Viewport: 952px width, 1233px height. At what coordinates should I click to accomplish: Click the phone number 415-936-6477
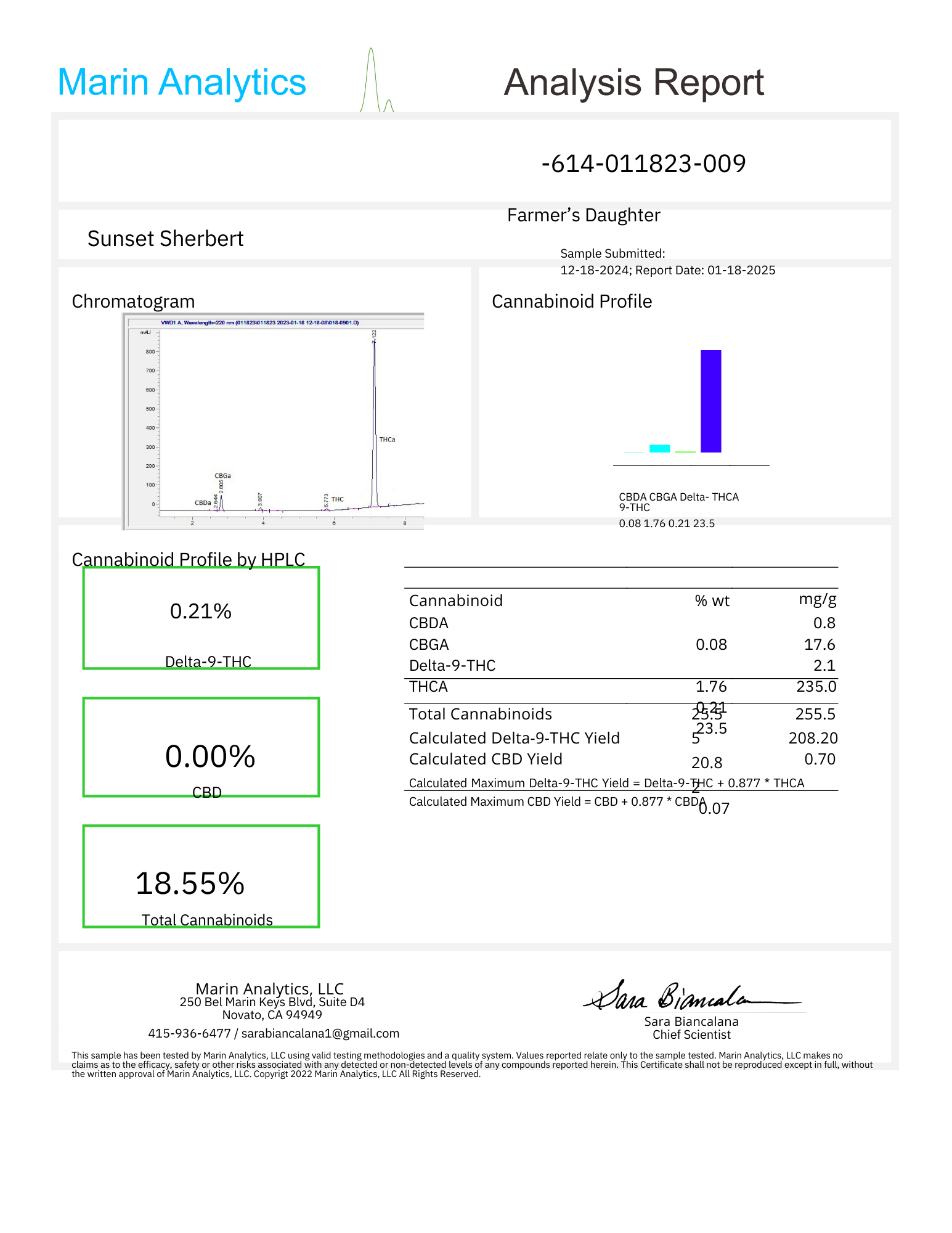[x=189, y=1033]
